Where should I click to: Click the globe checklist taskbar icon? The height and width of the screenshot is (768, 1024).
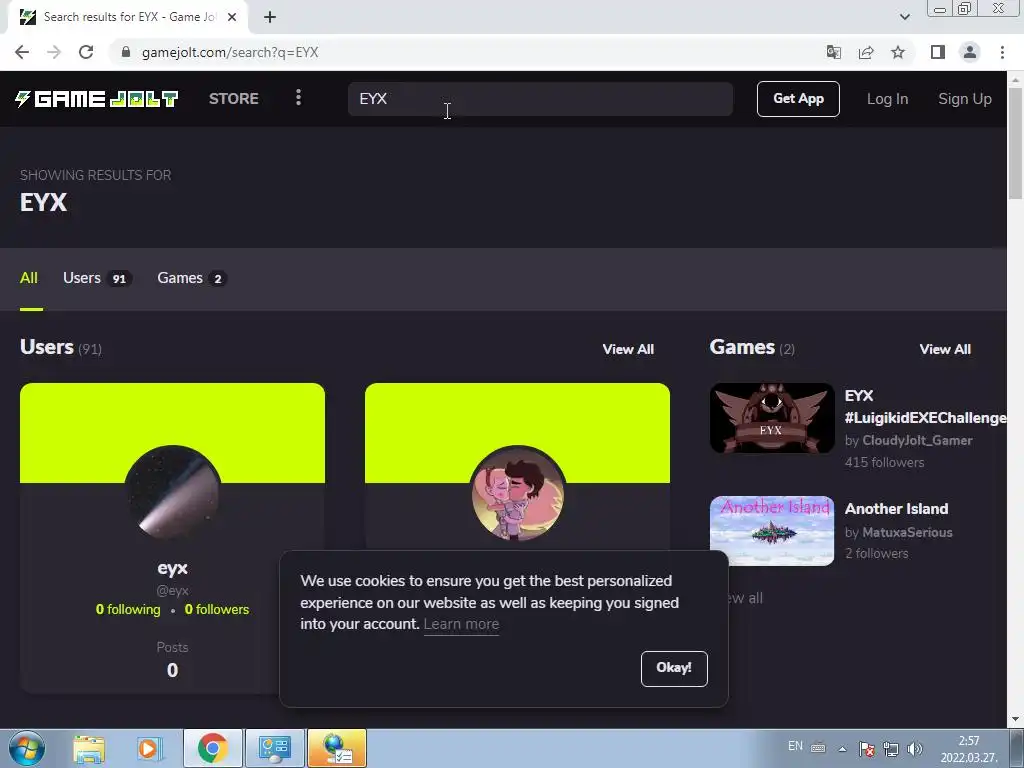pyautogui.click(x=337, y=748)
